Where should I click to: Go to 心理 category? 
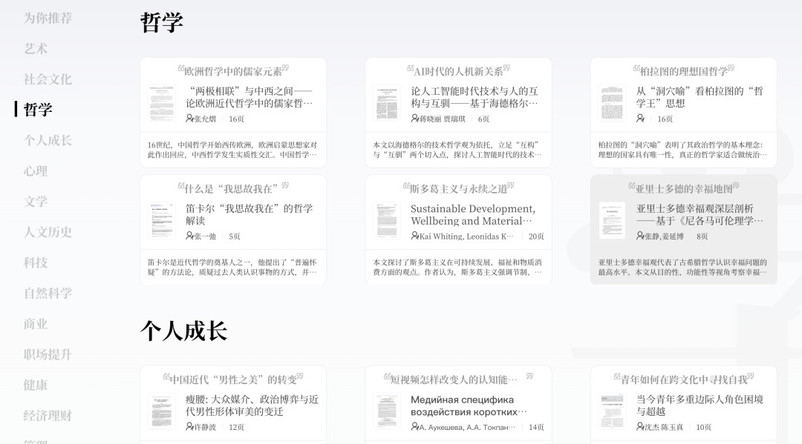click(x=35, y=171)
